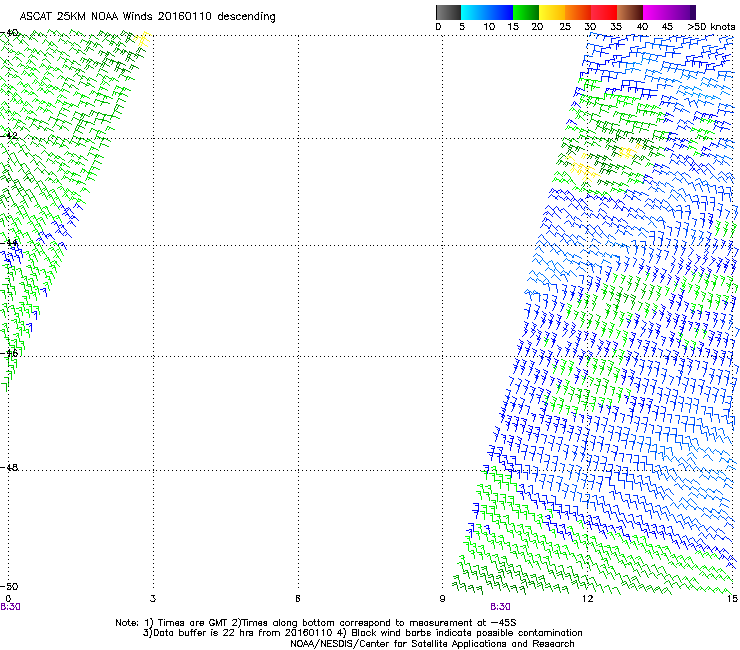
Task: Click the title 'ASCAT 25KM NOAA Winds 20160110 descending'
Action: click(x=147, y=17)
